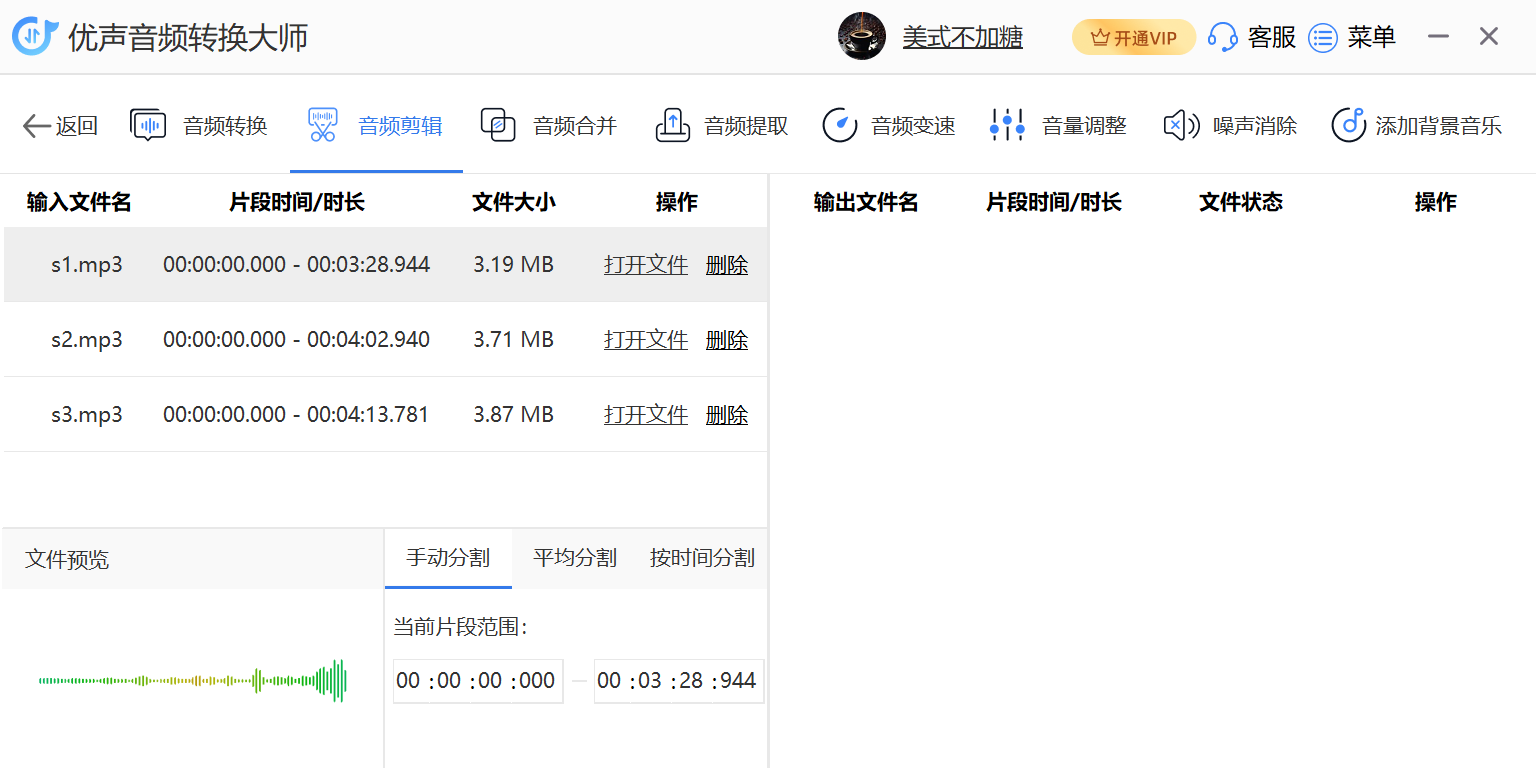Image resolution: width=1536 pixels, height=768 pixels.
Task: Select the Audio Speed (音频变速) icon
Action: 840,126
